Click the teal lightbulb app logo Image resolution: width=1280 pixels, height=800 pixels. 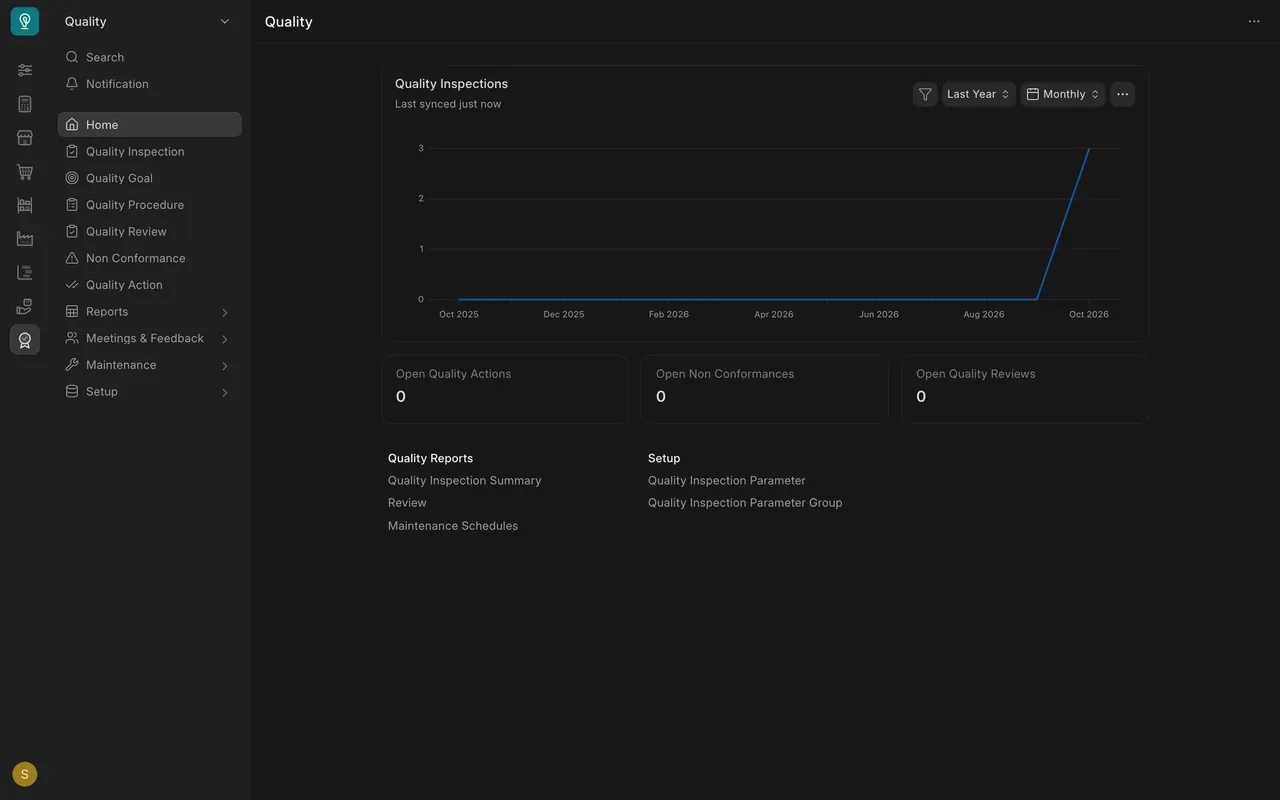coord(25,21)
